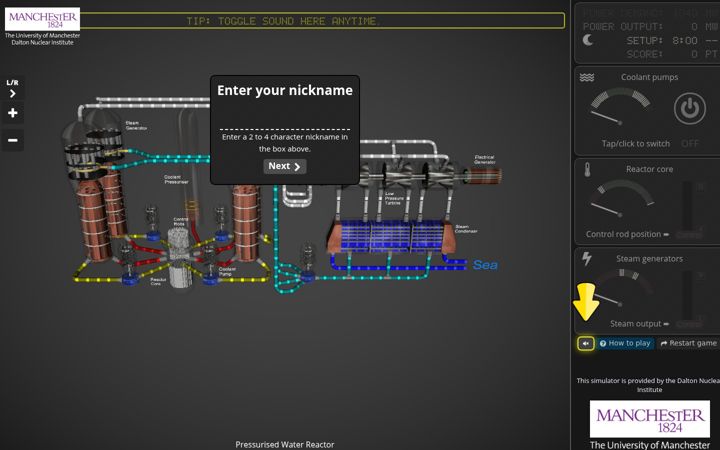This screenshot has width=720, height=450.
Task: Click the Reactor core temperature gauge
Action: (x=621, y=199)
